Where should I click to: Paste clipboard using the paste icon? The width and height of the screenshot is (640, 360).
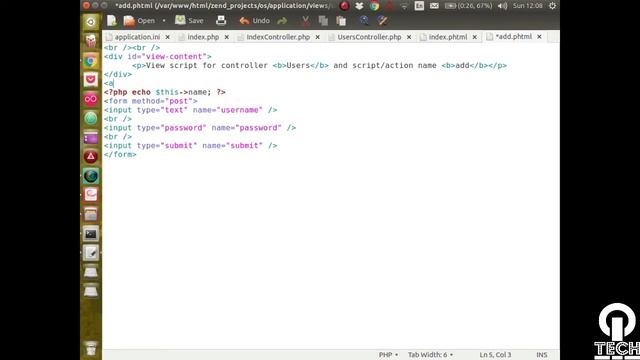[x=341, y=20]
